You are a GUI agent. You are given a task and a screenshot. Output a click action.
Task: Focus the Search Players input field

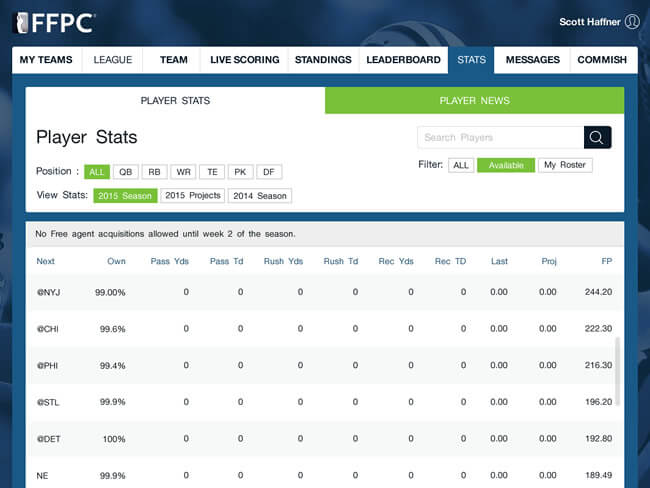[x=501, y=137]
